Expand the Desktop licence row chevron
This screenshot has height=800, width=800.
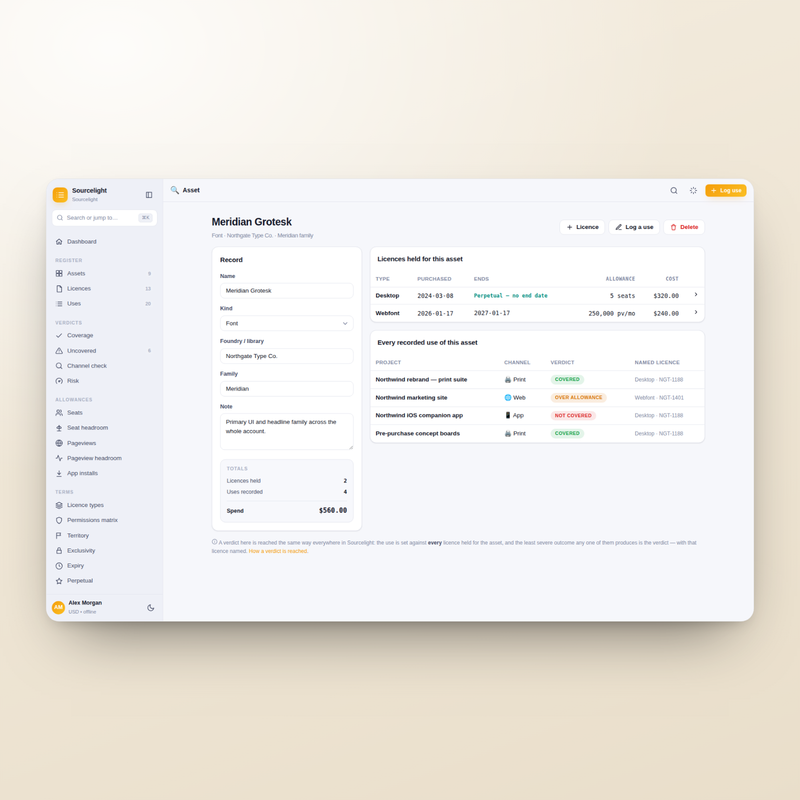point(696,295)
